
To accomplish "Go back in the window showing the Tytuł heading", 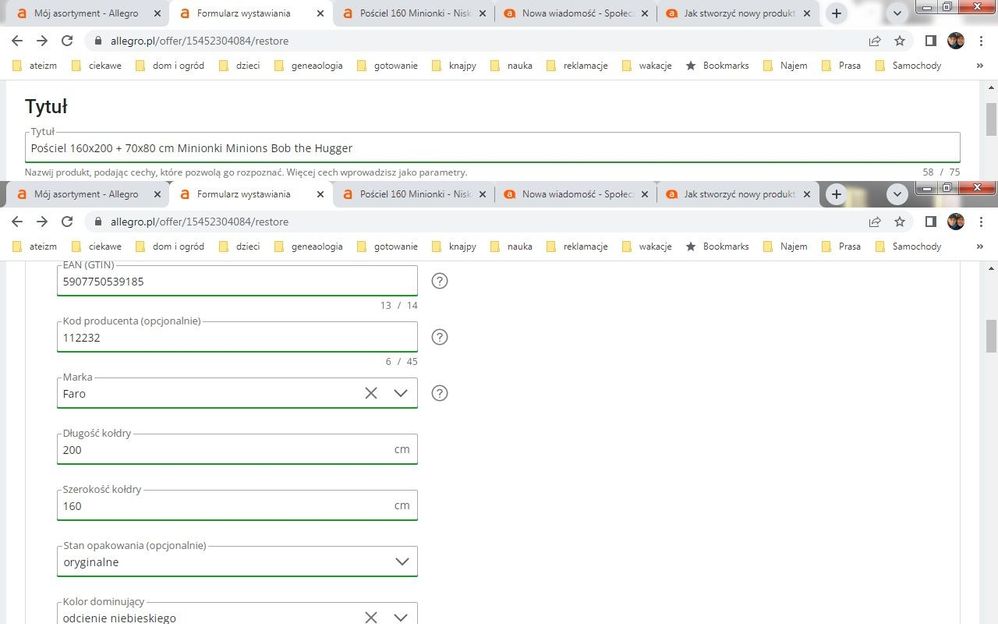I will click(17, 41).
